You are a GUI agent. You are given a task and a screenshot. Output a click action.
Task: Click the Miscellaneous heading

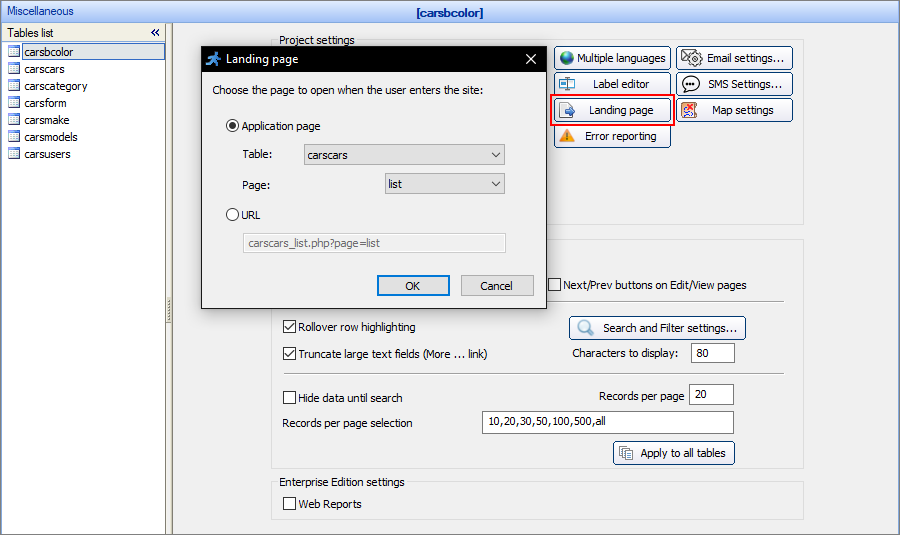coord(40,11)
